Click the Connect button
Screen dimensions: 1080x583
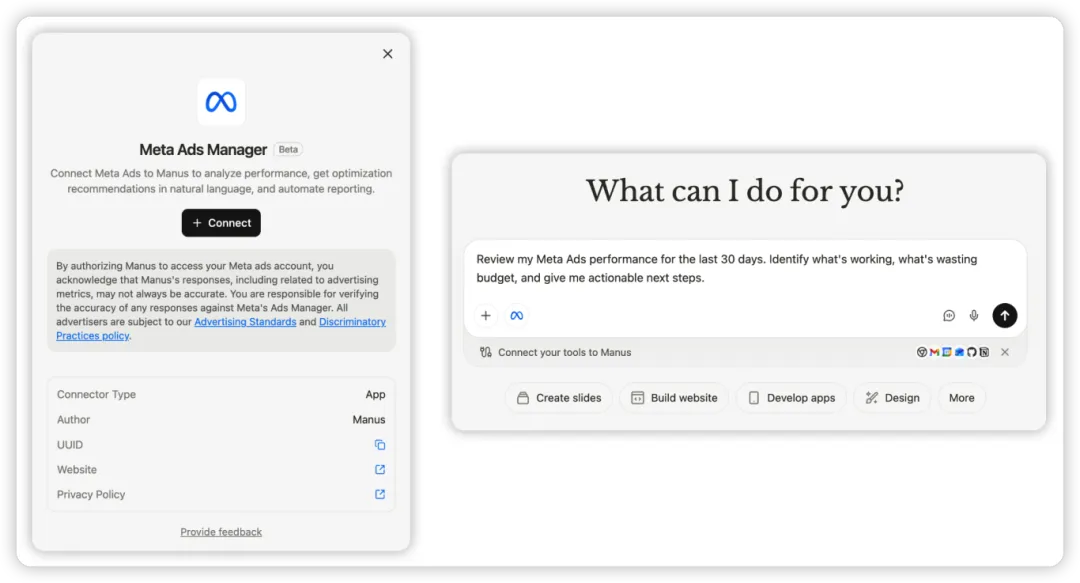pyautogui.click(x=221, y=223)
